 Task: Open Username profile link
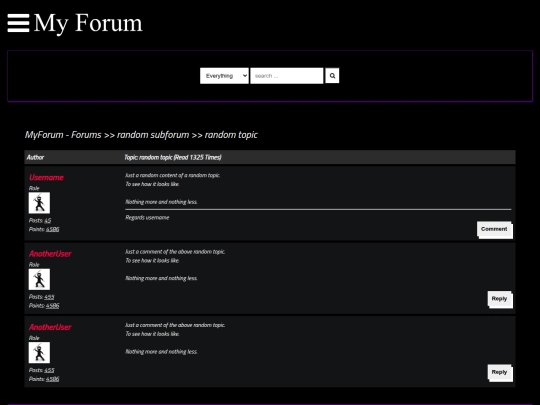pos(46,177)
